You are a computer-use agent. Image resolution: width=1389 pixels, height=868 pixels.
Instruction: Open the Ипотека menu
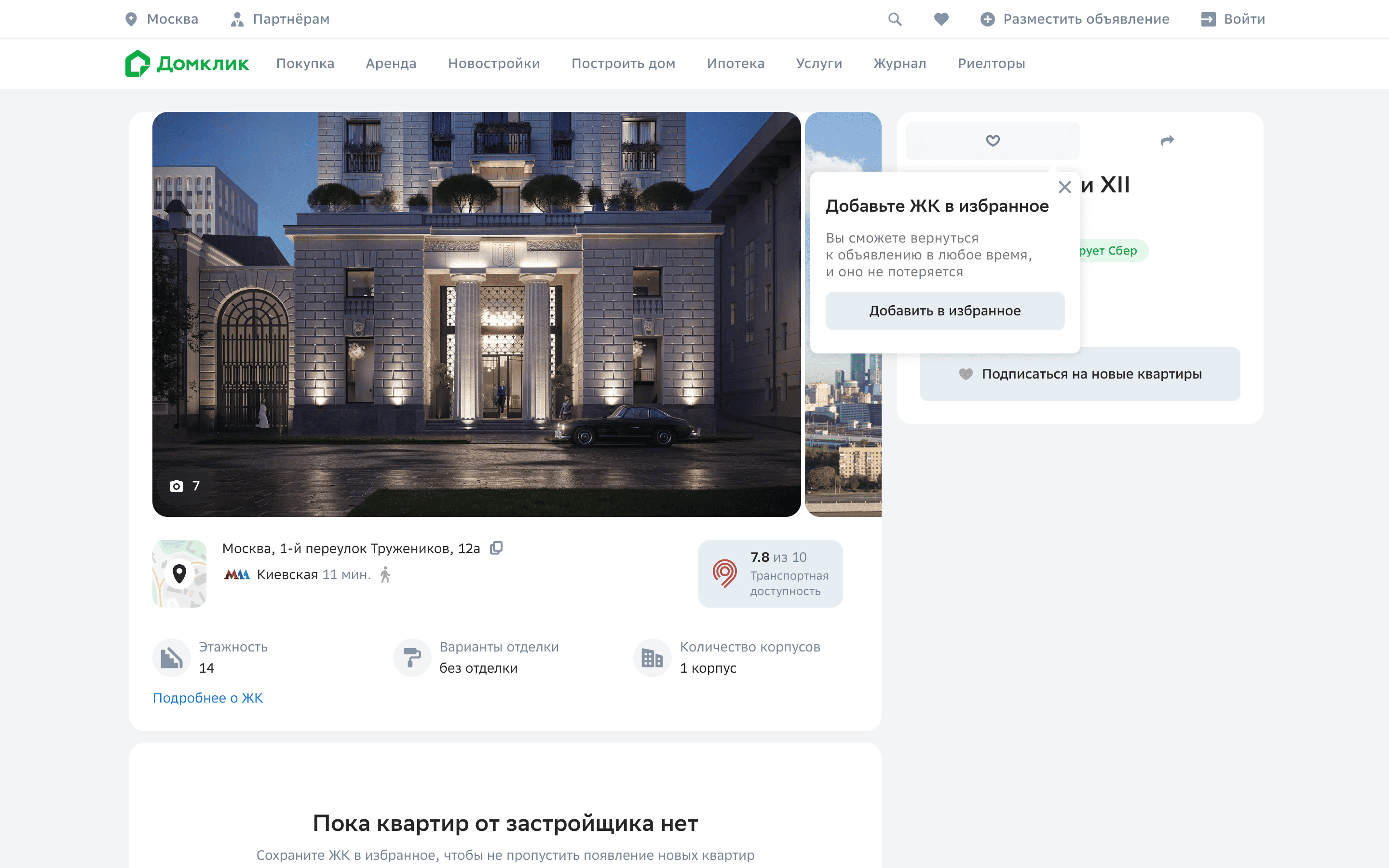pyautogui.click(x=736, y=63)
